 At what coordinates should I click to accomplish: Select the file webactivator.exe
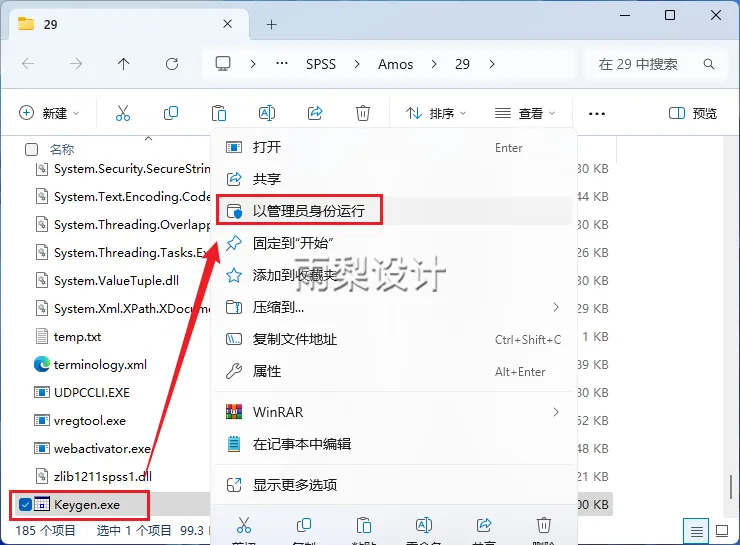point(102,448)
